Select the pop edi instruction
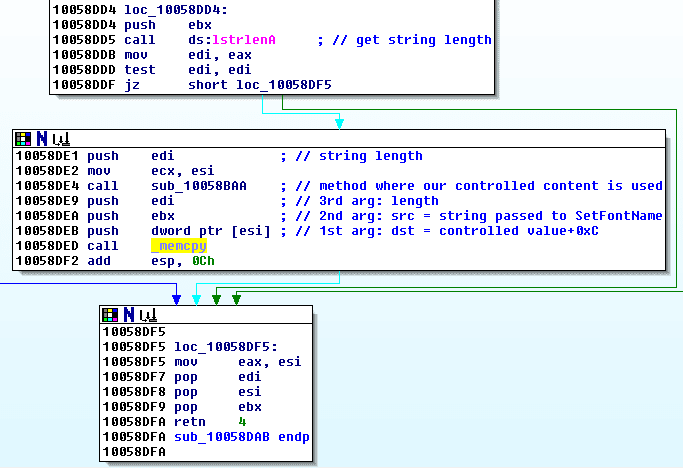This screenshot has height=468, width=683. coord(182,377)
